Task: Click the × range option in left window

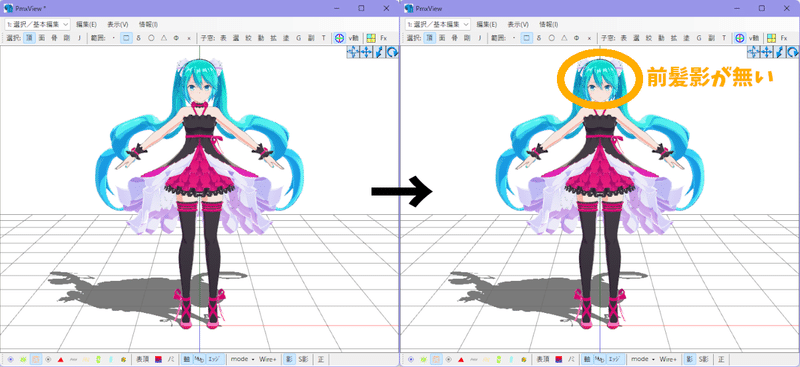Action: point(189,38)
